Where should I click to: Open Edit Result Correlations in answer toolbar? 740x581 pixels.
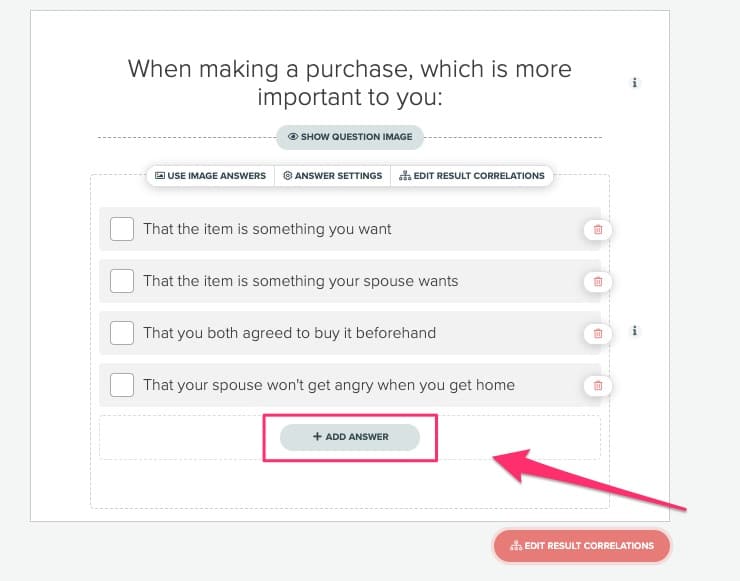coord(472,176)
